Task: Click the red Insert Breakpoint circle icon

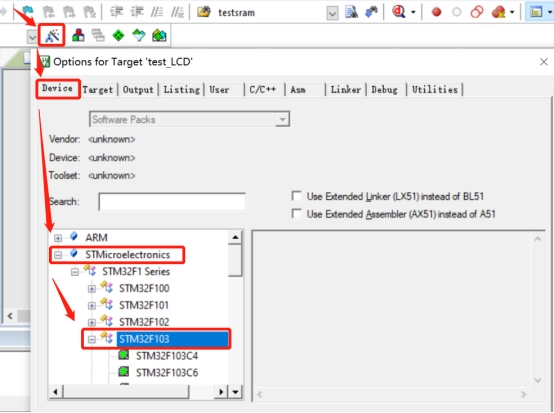Action: (436, 12)
